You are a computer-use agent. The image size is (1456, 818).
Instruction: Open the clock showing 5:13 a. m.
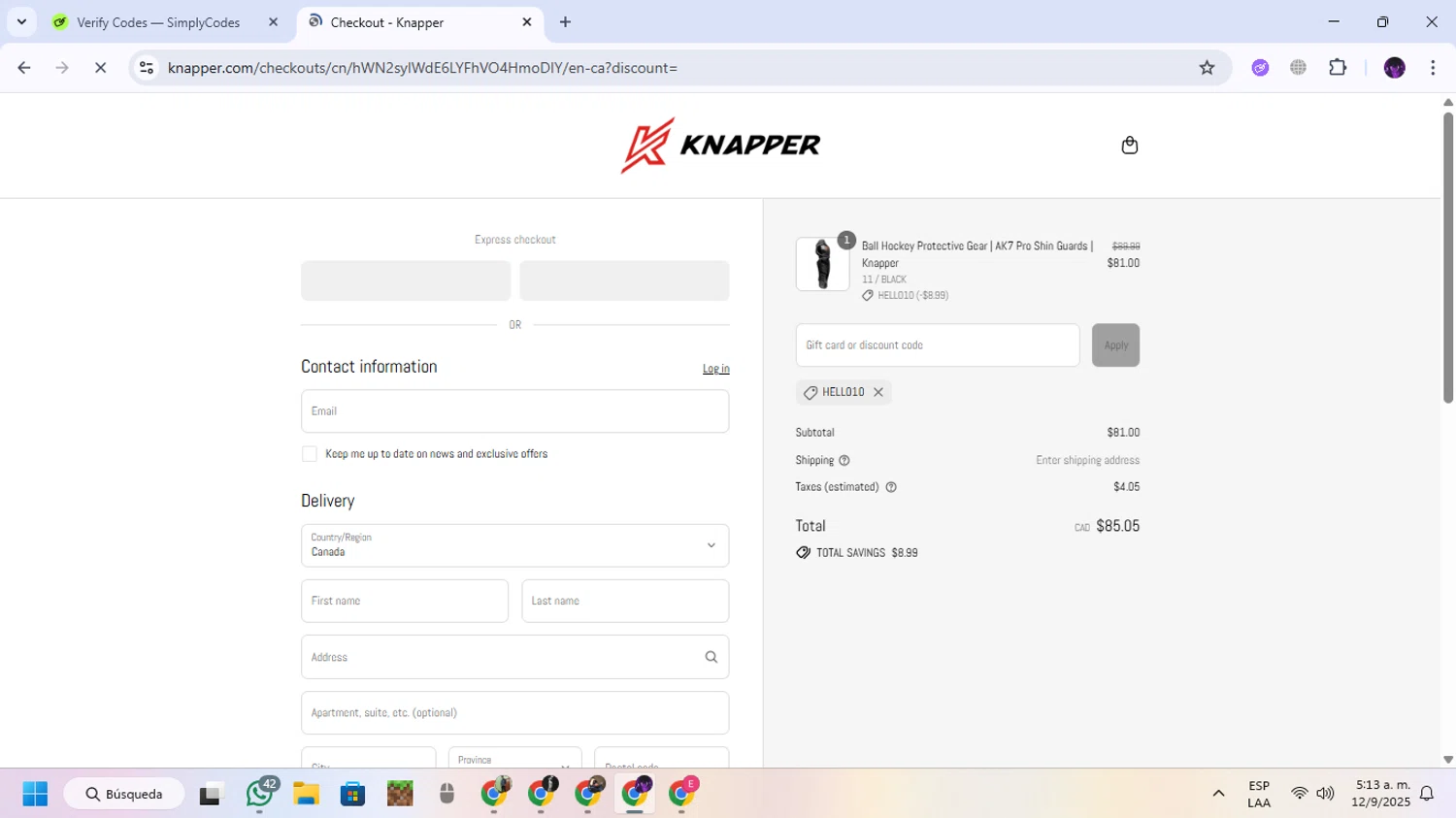click(1381, 794)
